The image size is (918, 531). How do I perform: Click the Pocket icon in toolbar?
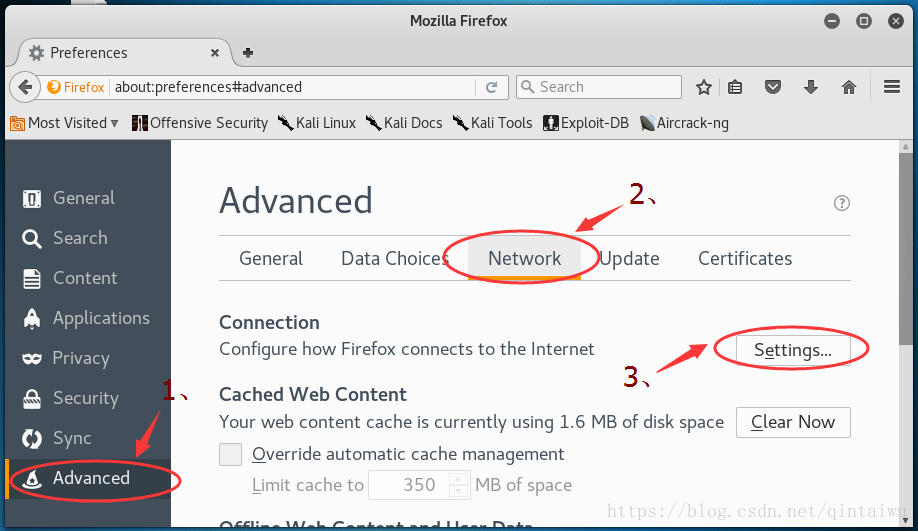(x=772, y=87)
